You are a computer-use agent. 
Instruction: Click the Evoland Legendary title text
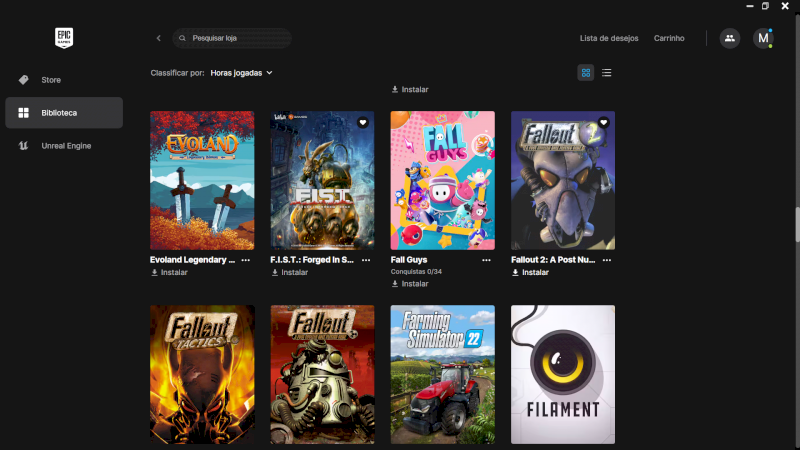coord(192,260)
